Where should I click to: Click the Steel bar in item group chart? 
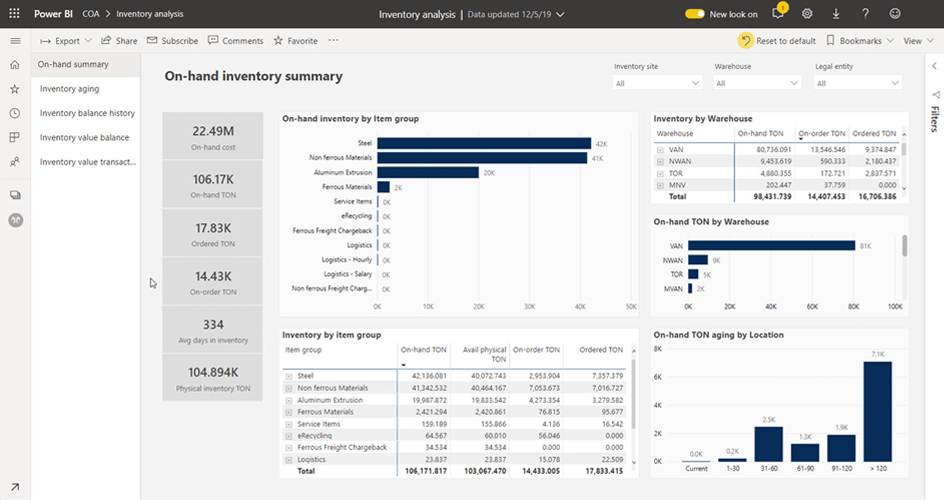pyautogui.click(x=483, y=144)
